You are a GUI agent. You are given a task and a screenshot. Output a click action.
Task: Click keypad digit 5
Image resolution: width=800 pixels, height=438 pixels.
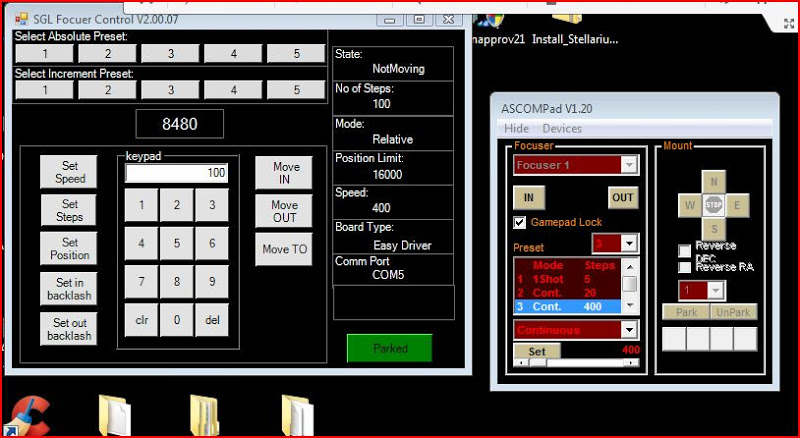(177, 243)
